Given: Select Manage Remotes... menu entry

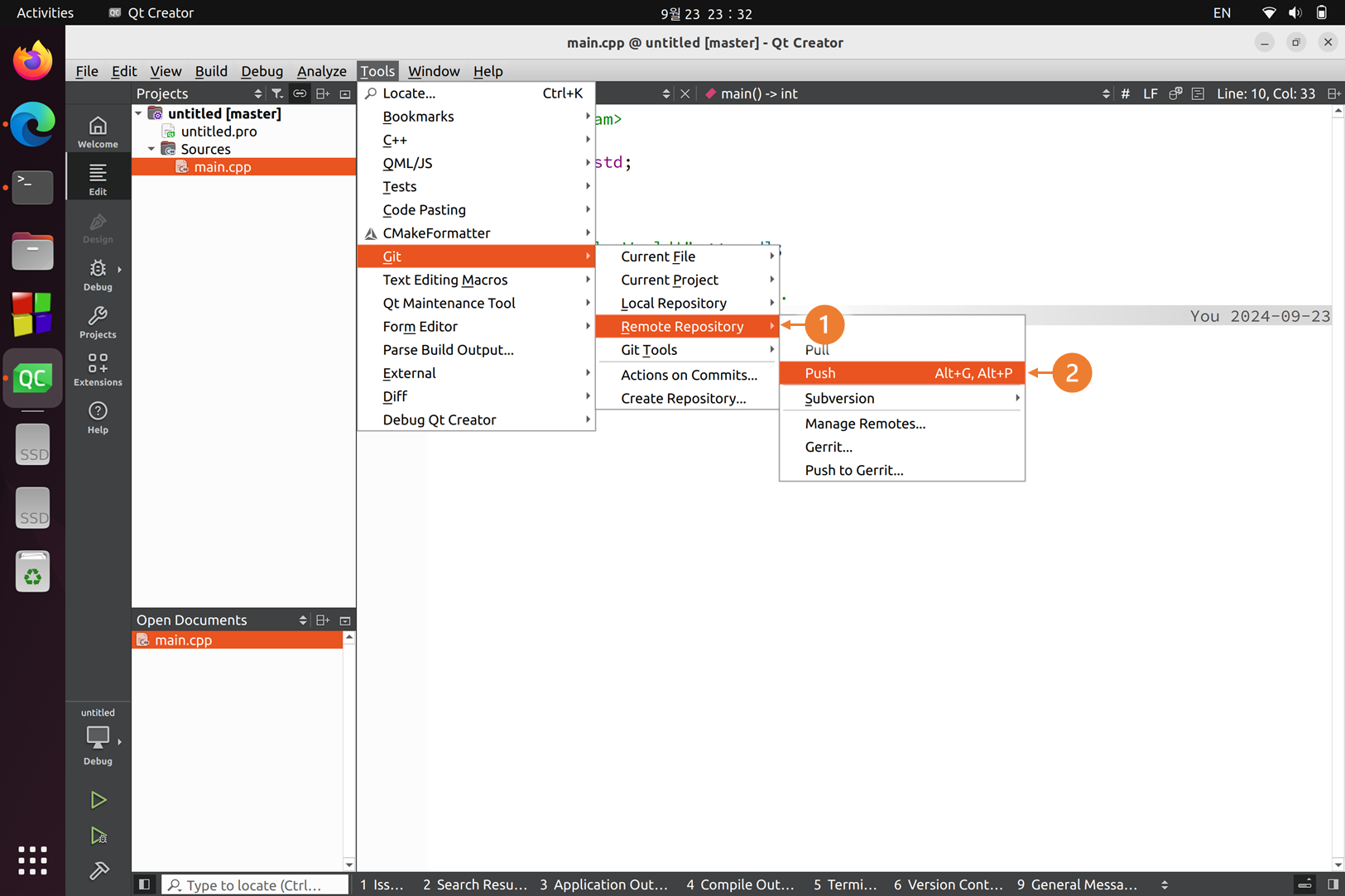Looking at the screenshot, I should click(902, 424).
